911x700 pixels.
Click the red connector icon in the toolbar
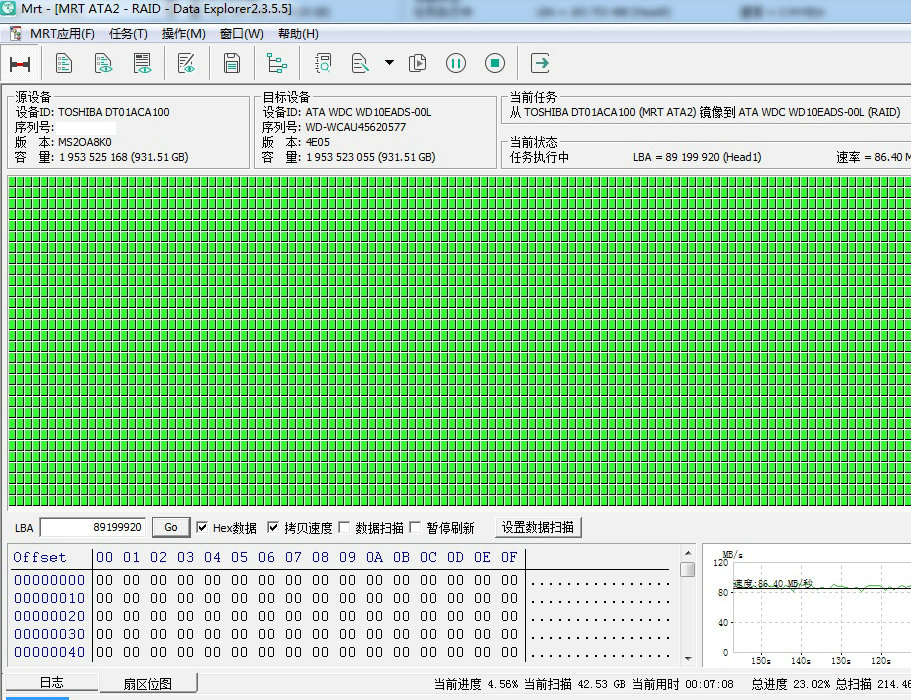click(20, 63)
